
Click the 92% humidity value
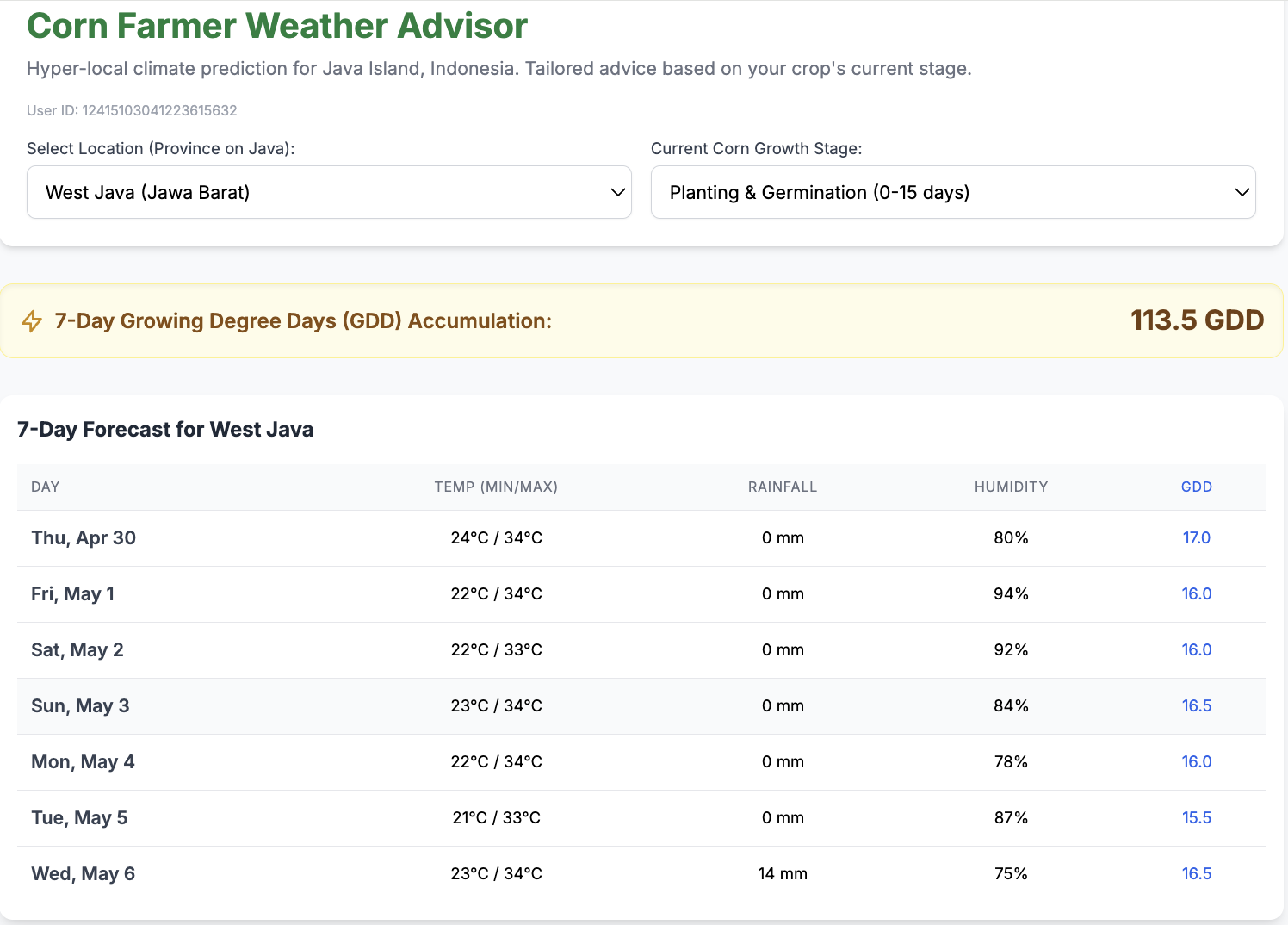(x=1011, y=650)
